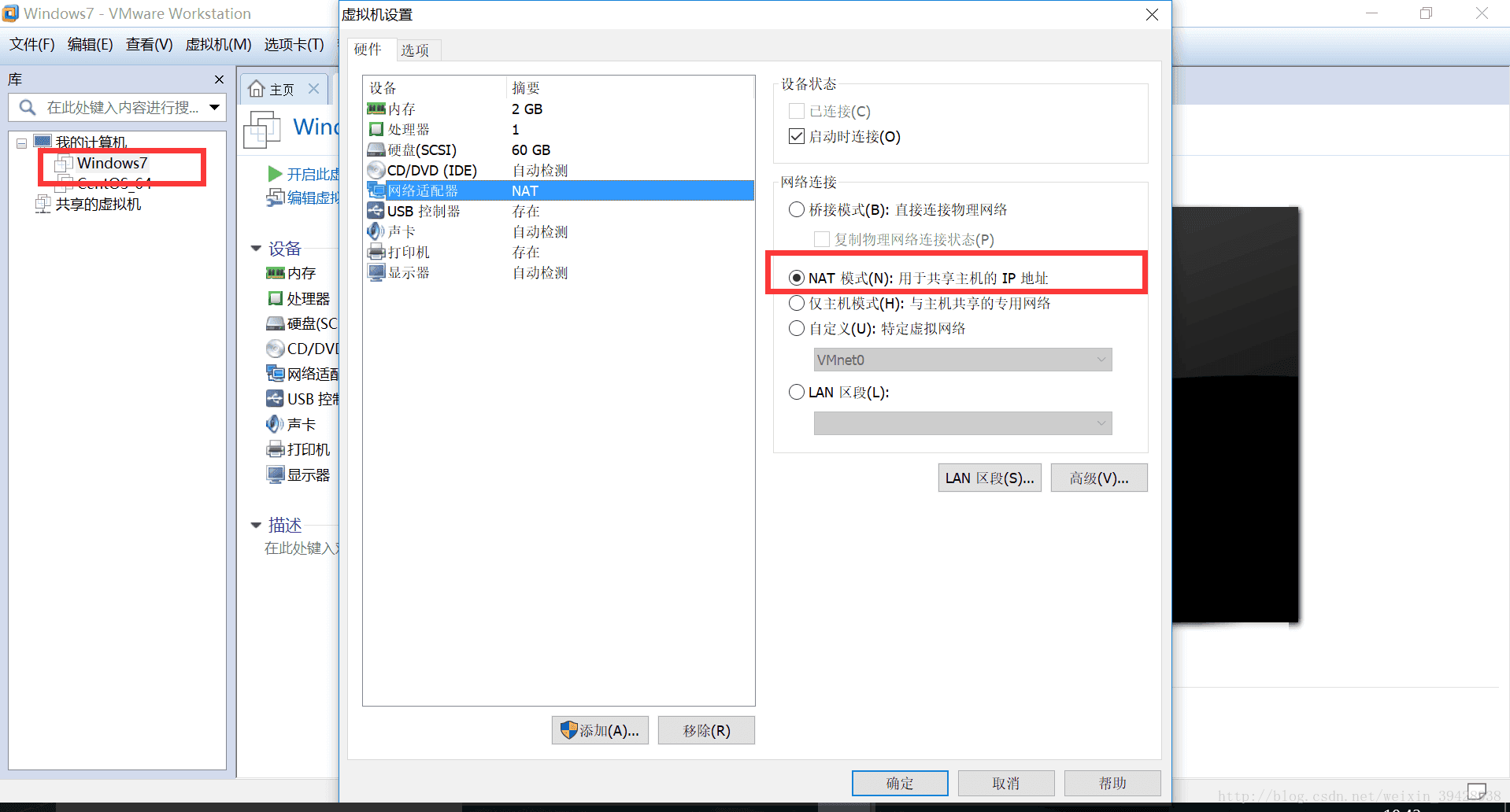Switch to the 硬件 tab

click(x=368, y=49)
